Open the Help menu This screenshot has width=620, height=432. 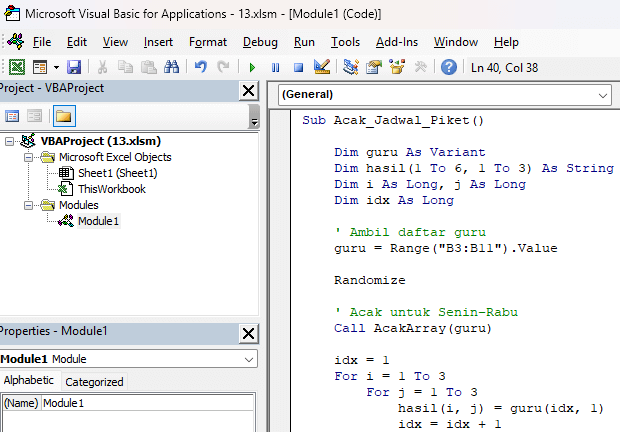point(506,42)
